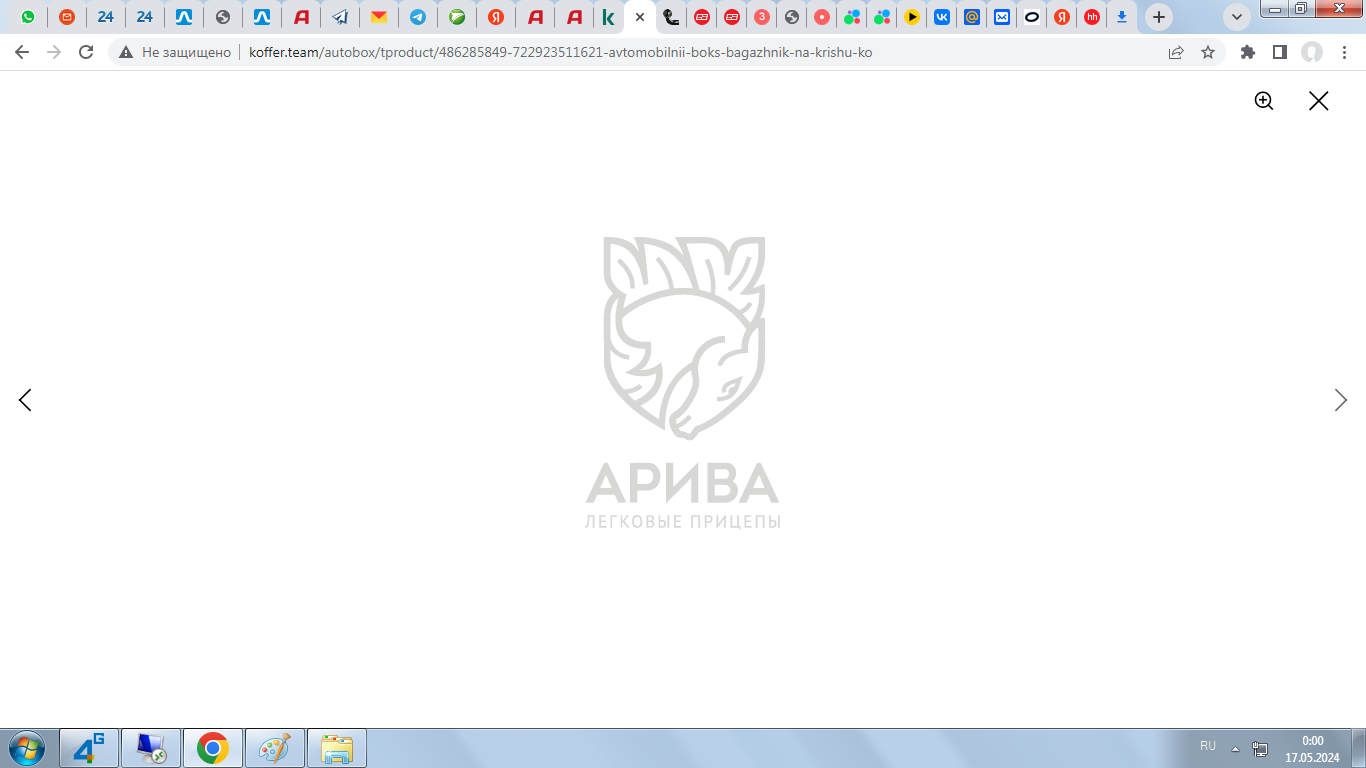This screenshot has width=1366, height=768.
Task: Open Paint from the taskbar
Action: [274, 748]
